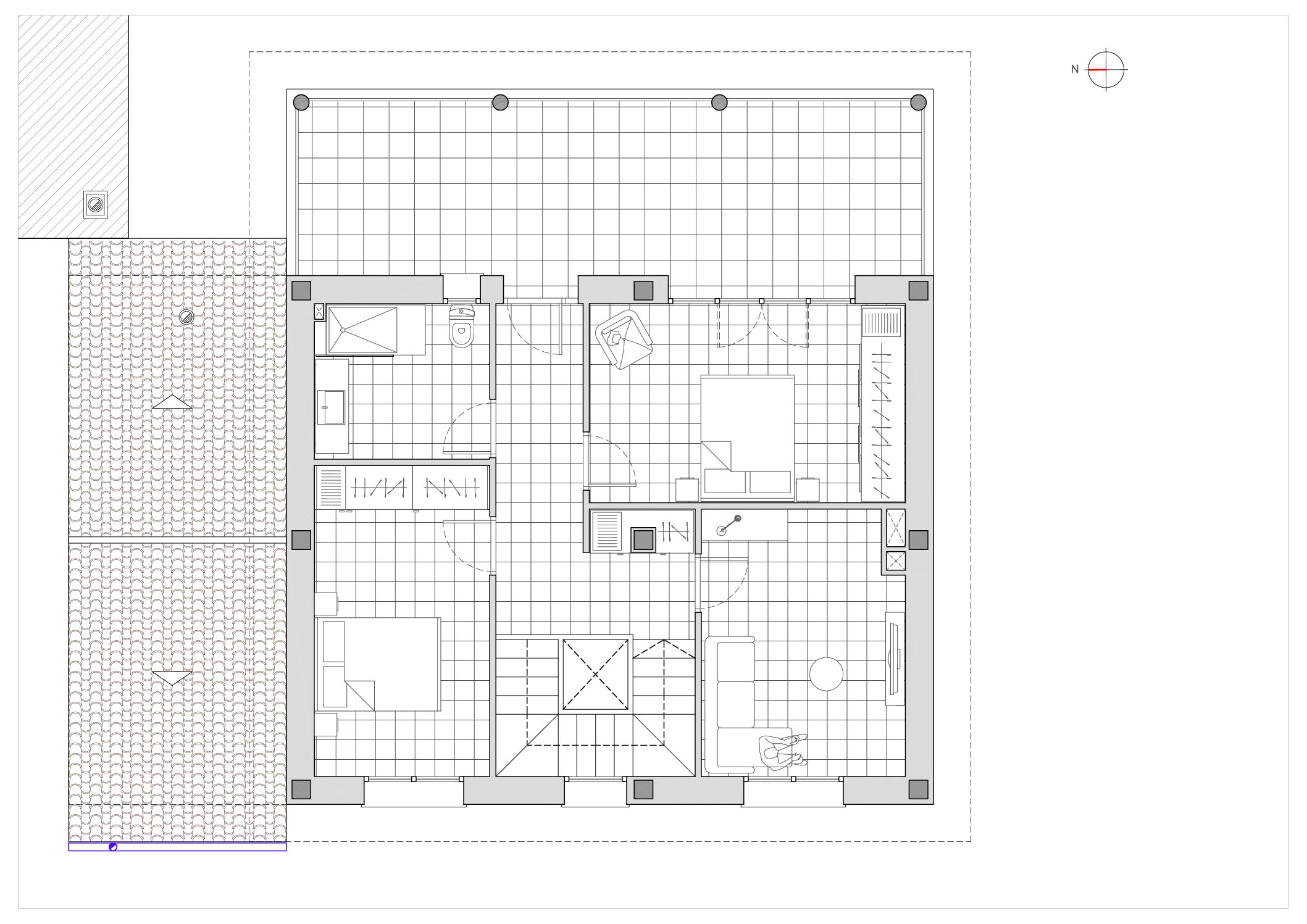Image resolution: width=1307 pixels, height=924 pixels.
Task: Click the north arrow compass symbol
Action: point(1106,70)
